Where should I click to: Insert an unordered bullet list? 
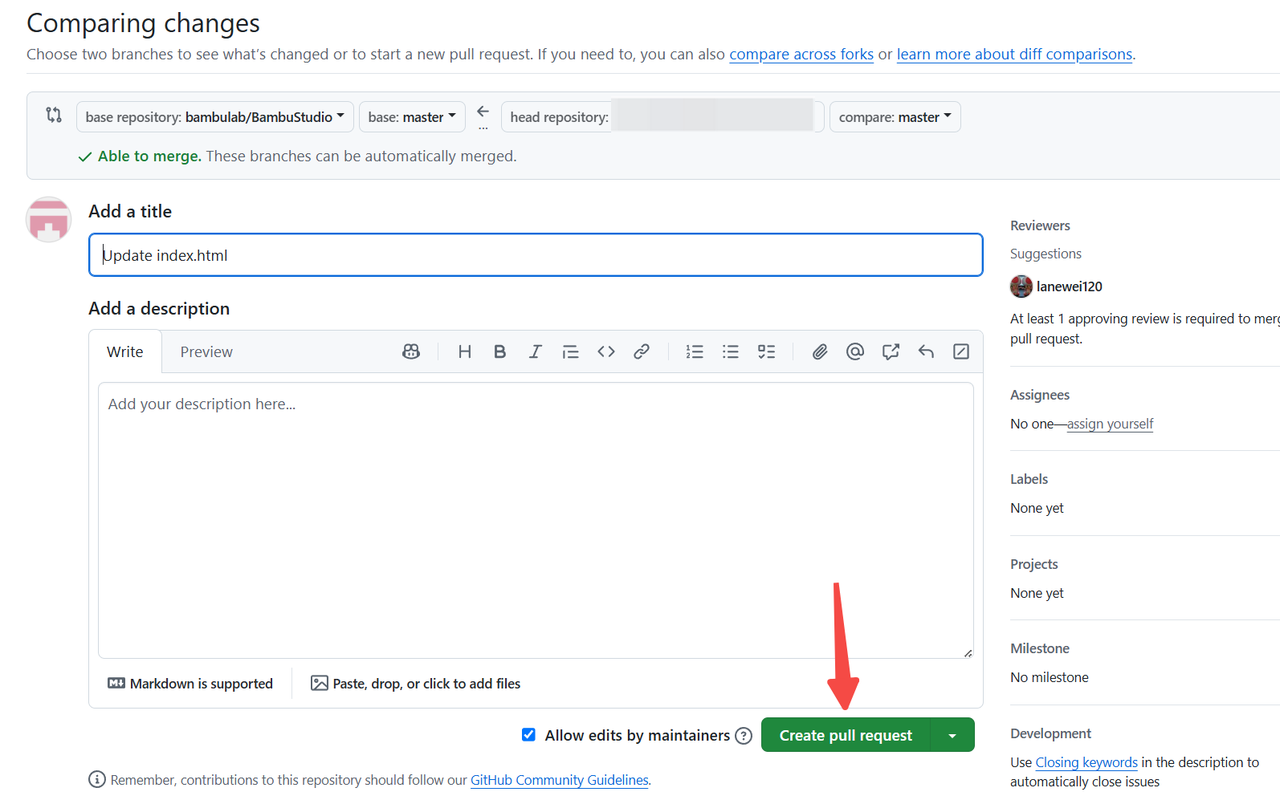coord(731,352)
